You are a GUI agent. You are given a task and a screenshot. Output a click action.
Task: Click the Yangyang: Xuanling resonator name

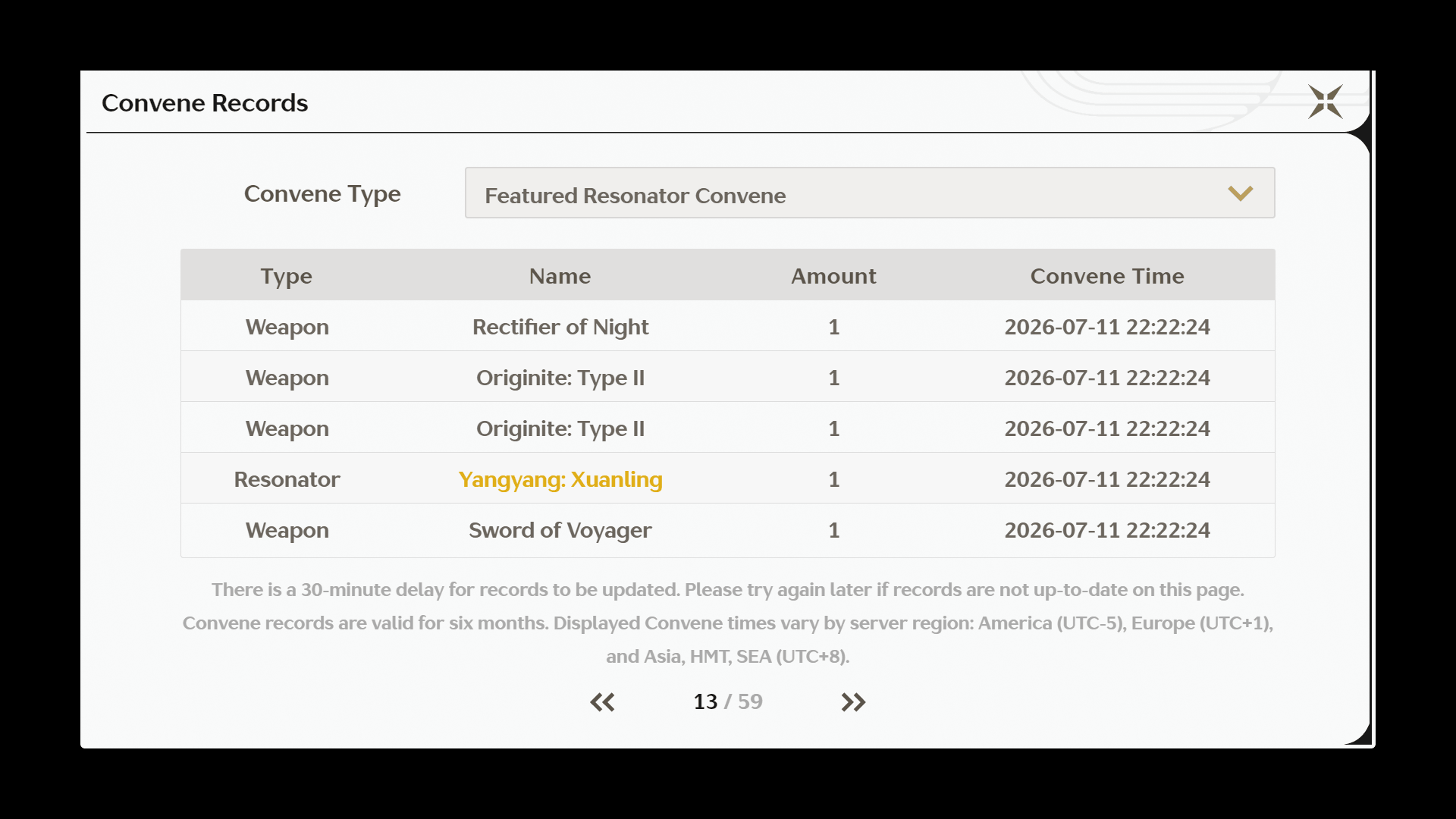(x=560, y=479)
